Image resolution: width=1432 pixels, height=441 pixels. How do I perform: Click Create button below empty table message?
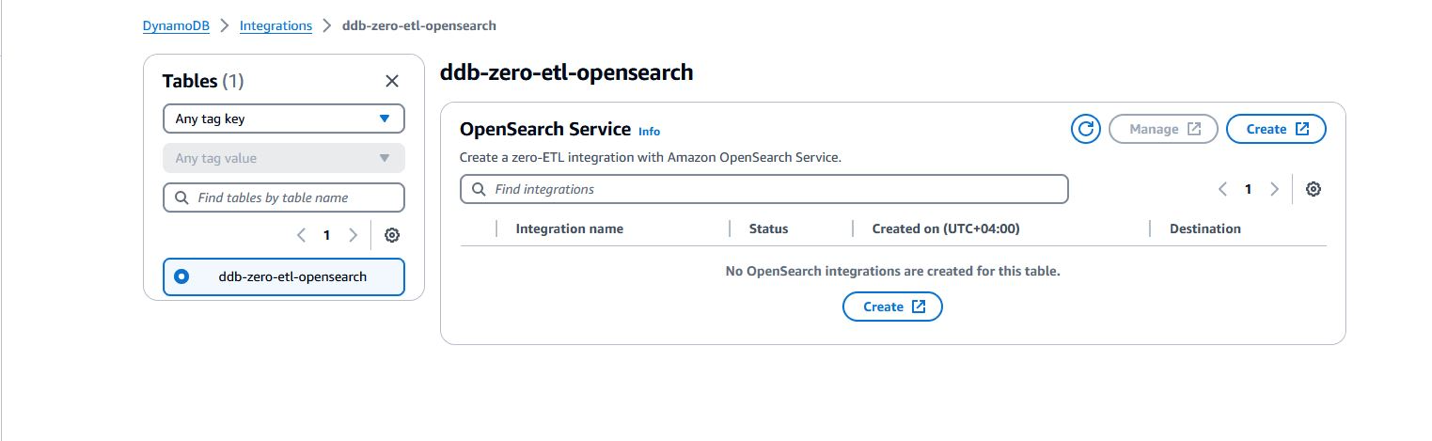(x=892, y=307)
